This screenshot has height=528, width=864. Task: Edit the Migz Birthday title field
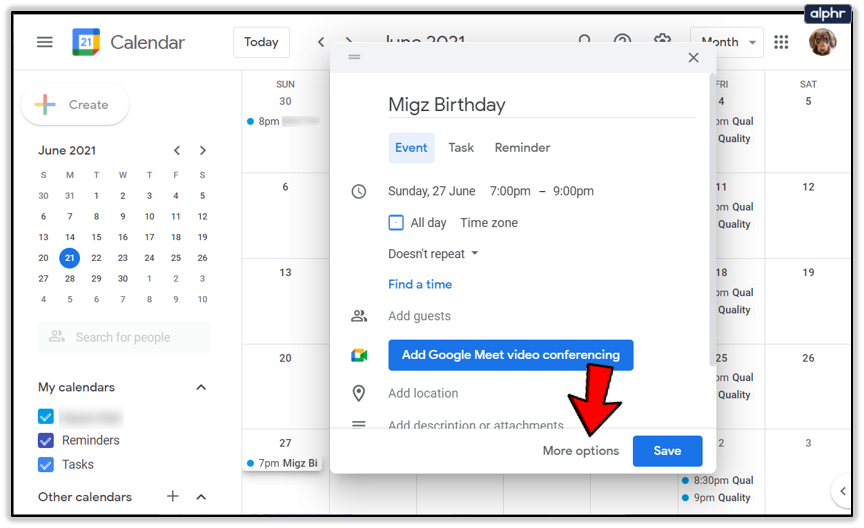coord(542,105)
